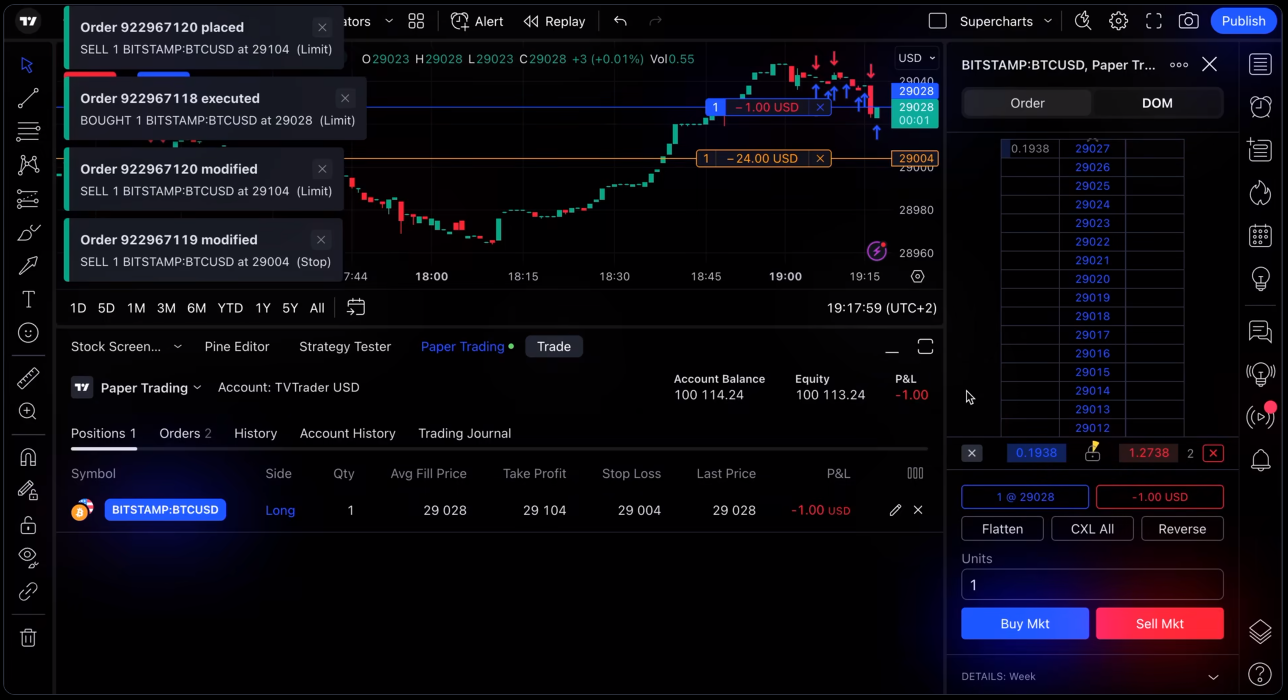Select the 1D time range
This screenshot has height=700, width=1288.
coord(78,308)
